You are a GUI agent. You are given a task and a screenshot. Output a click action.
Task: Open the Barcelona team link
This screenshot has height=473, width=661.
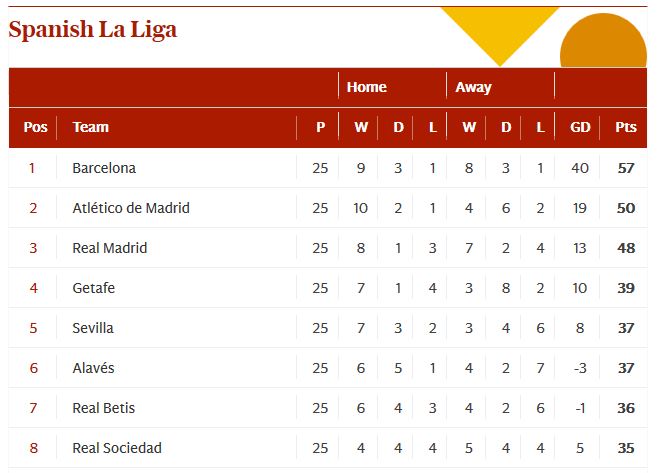(104, 168)
